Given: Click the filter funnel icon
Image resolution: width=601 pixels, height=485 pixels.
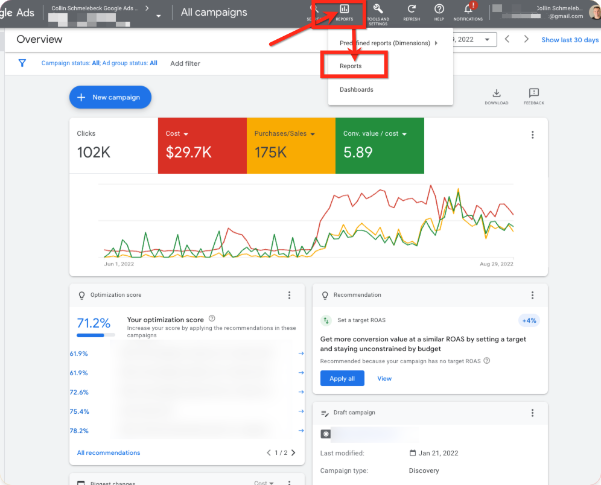Looking at the screenshot, I should coord(22,63).
